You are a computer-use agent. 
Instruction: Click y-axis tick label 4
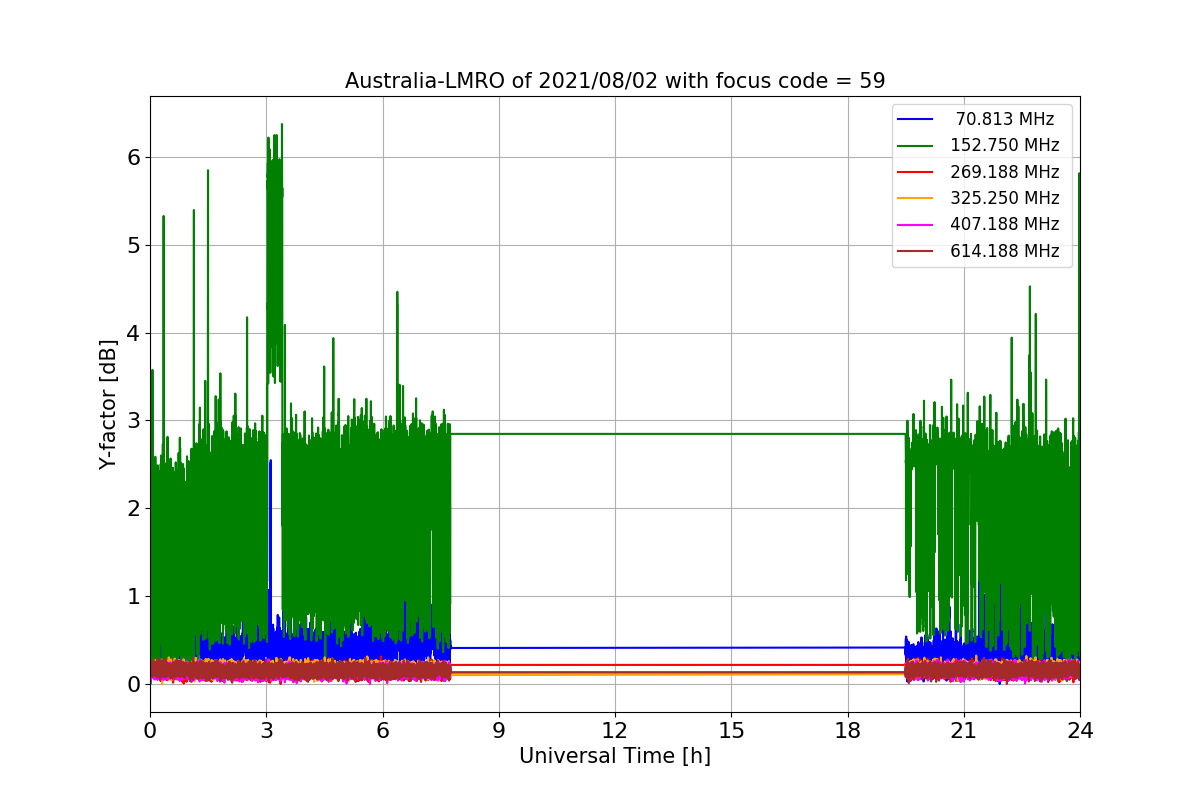[x=133, y=333]
